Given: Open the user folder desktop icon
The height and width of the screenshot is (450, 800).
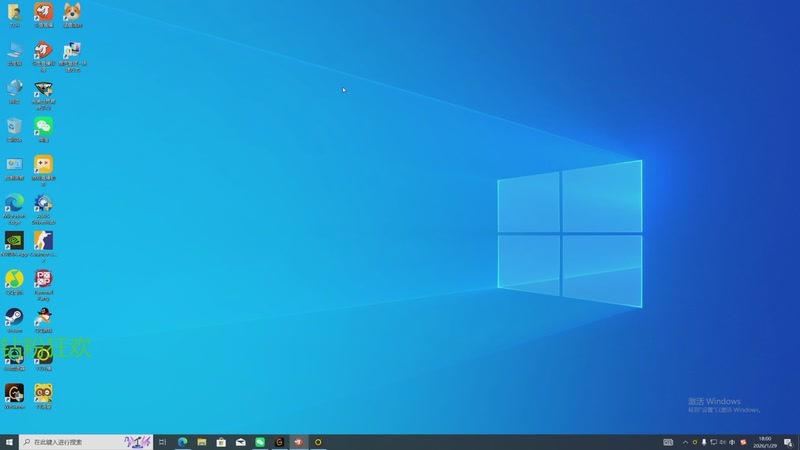Looking at the screenshot, I should 14,15.
